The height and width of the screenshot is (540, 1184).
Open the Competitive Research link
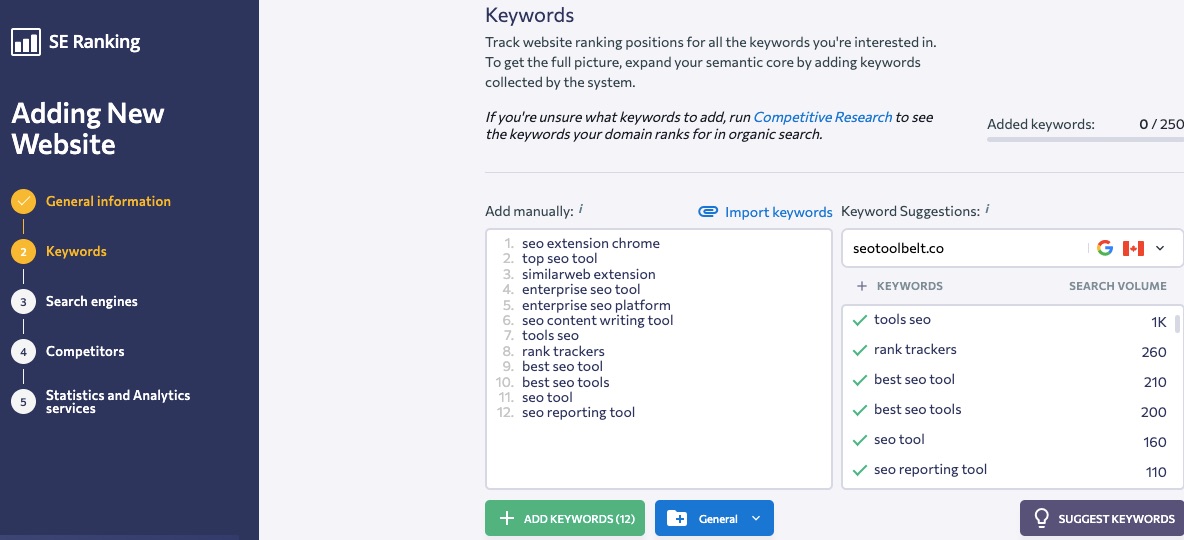[x=822, y=117]
